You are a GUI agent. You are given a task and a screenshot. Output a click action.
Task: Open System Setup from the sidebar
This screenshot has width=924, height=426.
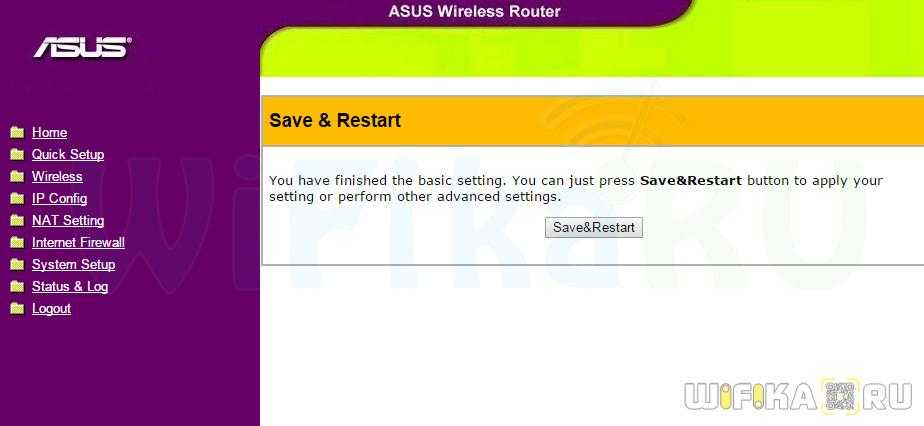click(x=74, y=265)
